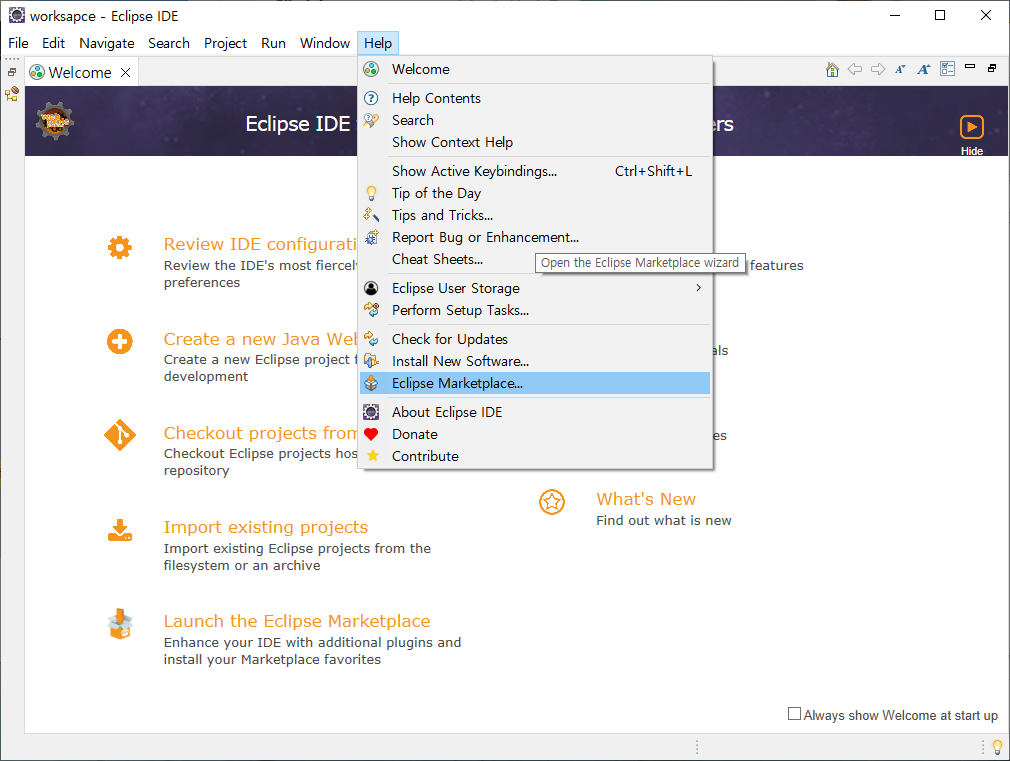Click the git diamond Checkout projects icon
1010x761 pixels.
click(x=120, y=436)
